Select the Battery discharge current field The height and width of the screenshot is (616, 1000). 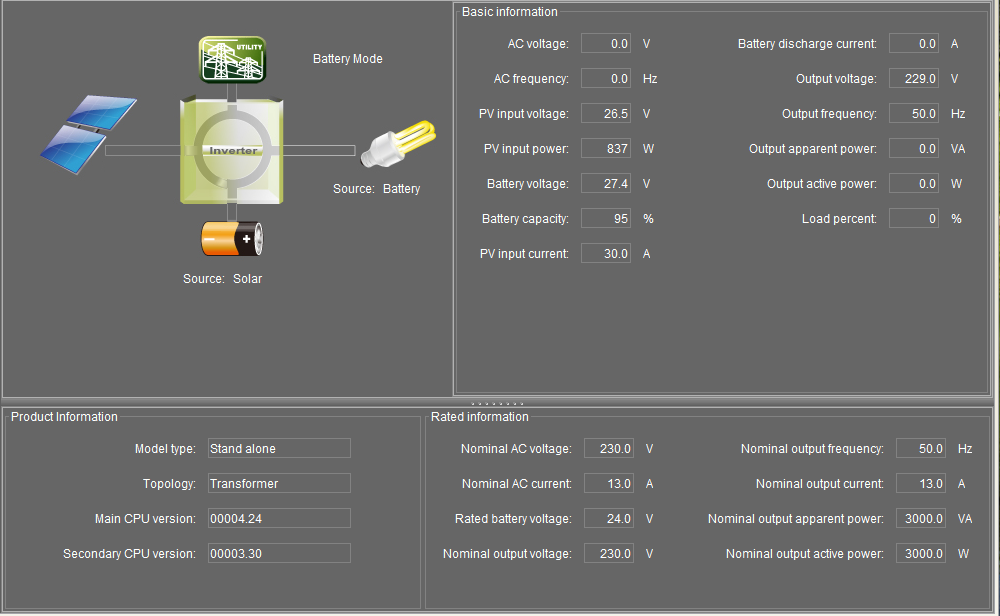click(x=914, y=43)
